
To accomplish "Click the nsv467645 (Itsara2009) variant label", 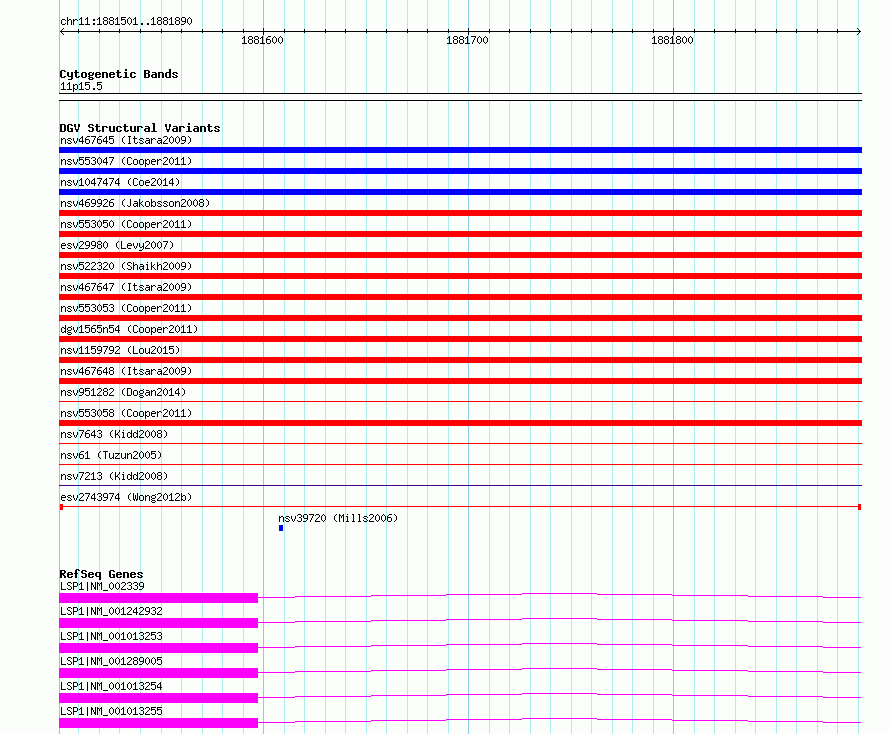I will point(126,140).
